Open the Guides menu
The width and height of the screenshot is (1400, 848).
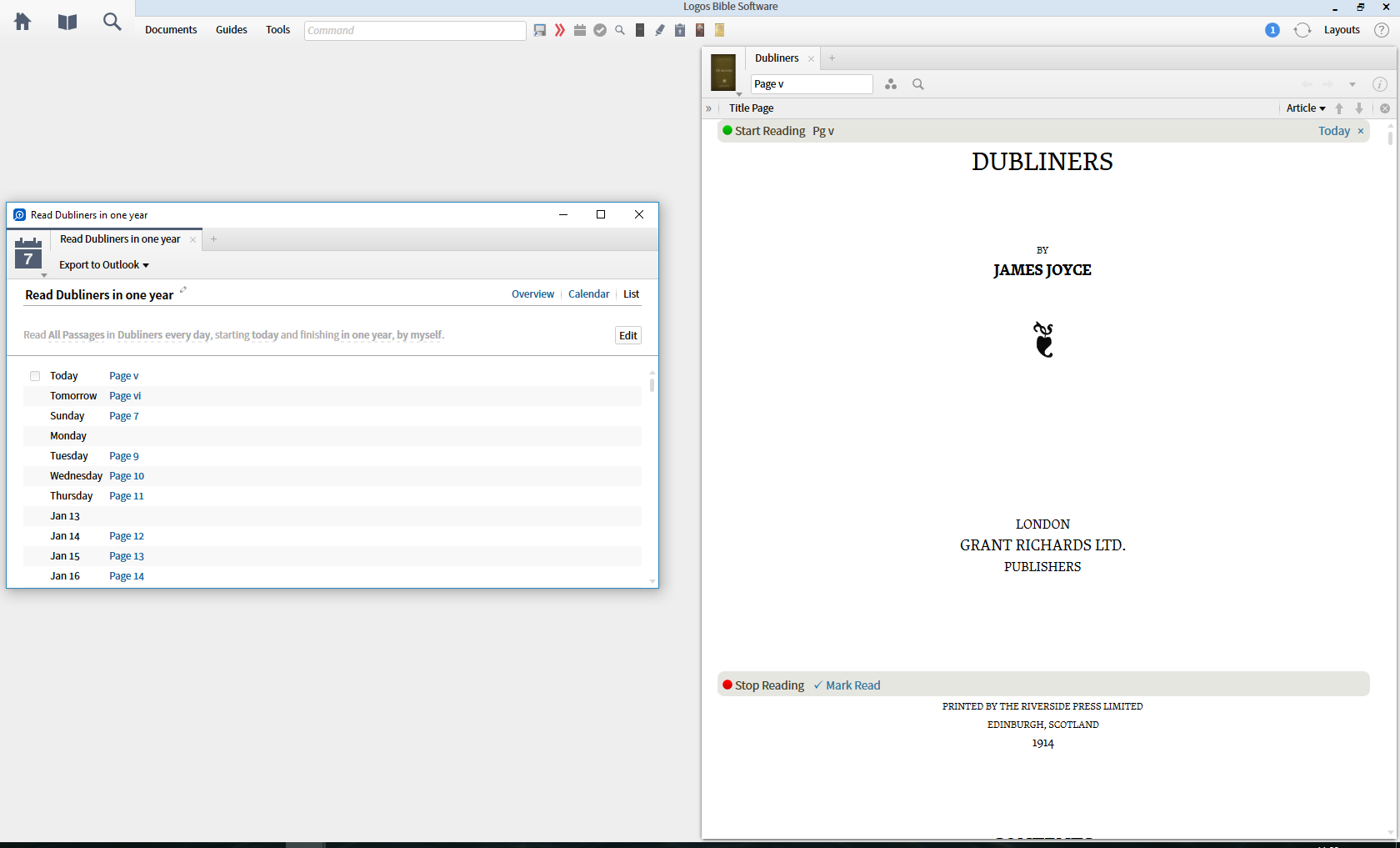click(x=232, y=30)
